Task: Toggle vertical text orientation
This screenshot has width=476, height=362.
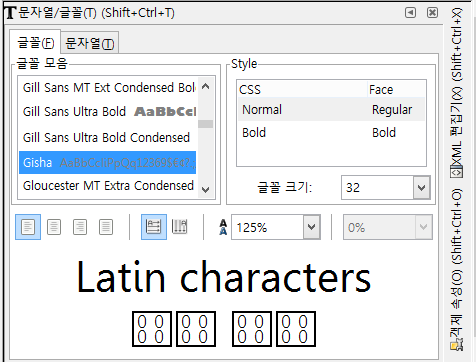Action: 180,227
